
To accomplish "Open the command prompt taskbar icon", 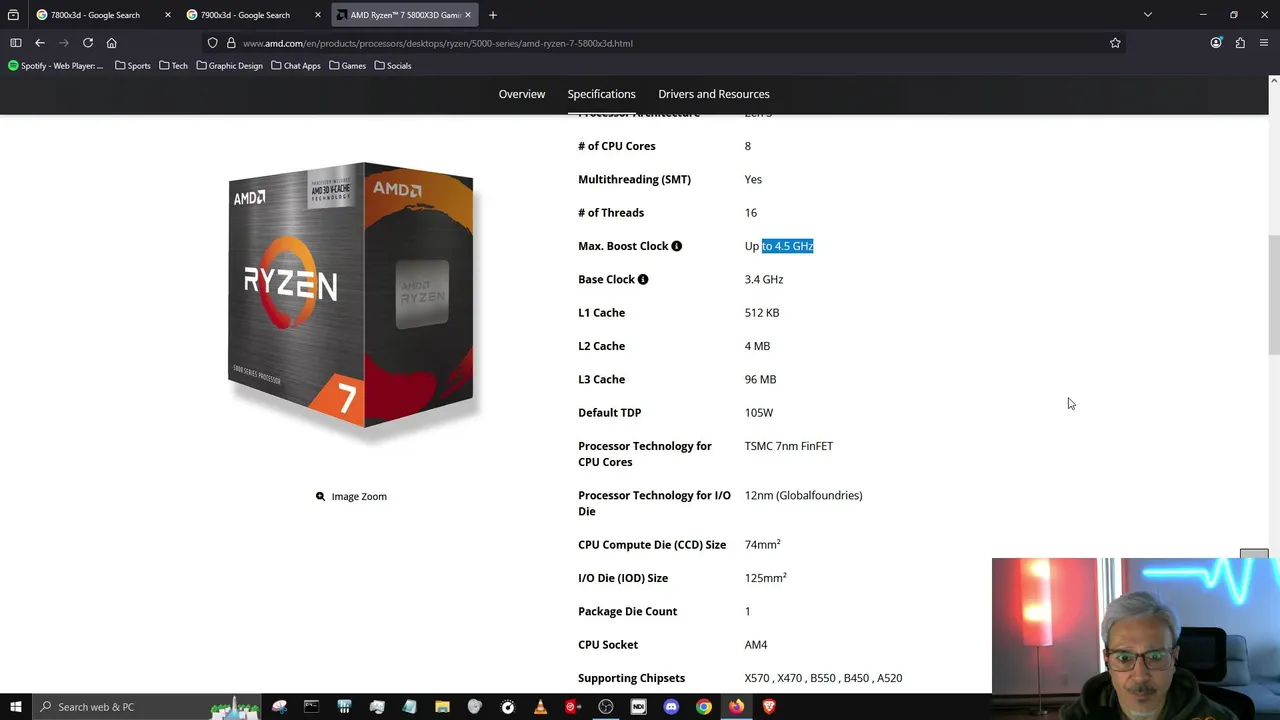I will (x=311, y=707).
